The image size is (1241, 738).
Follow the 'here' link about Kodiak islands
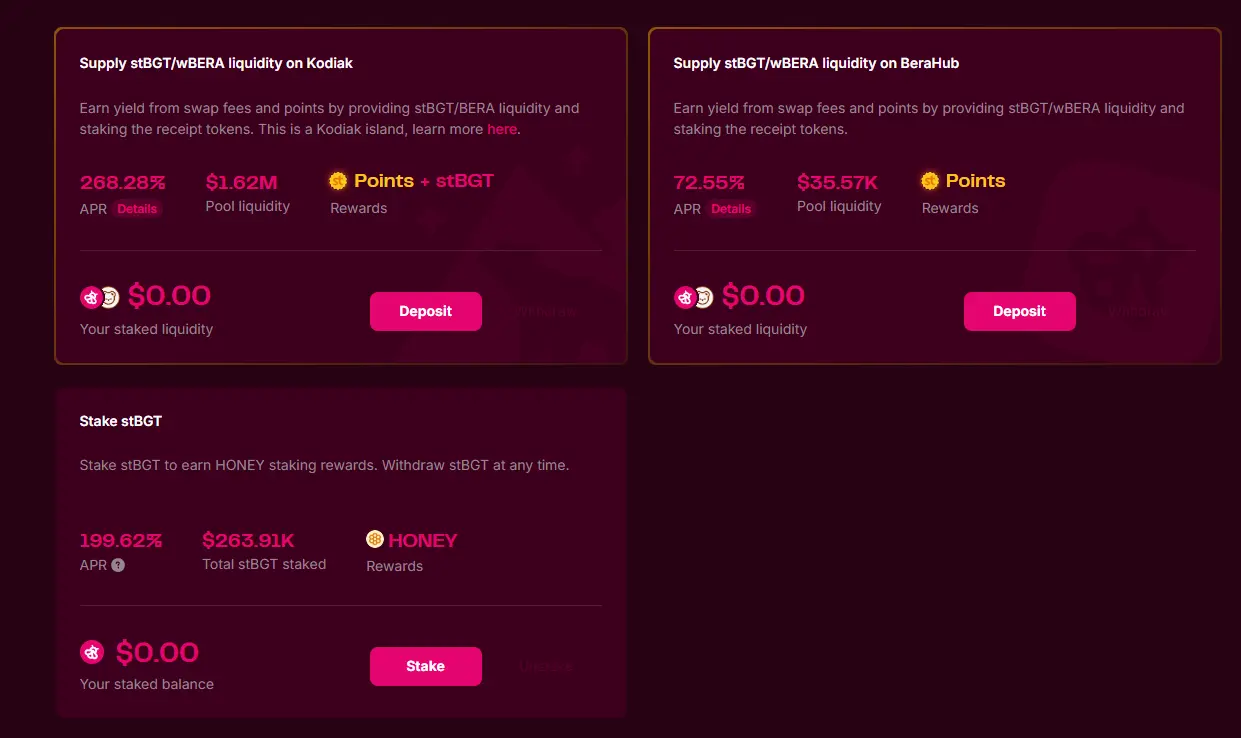click(x=502, y=130)
